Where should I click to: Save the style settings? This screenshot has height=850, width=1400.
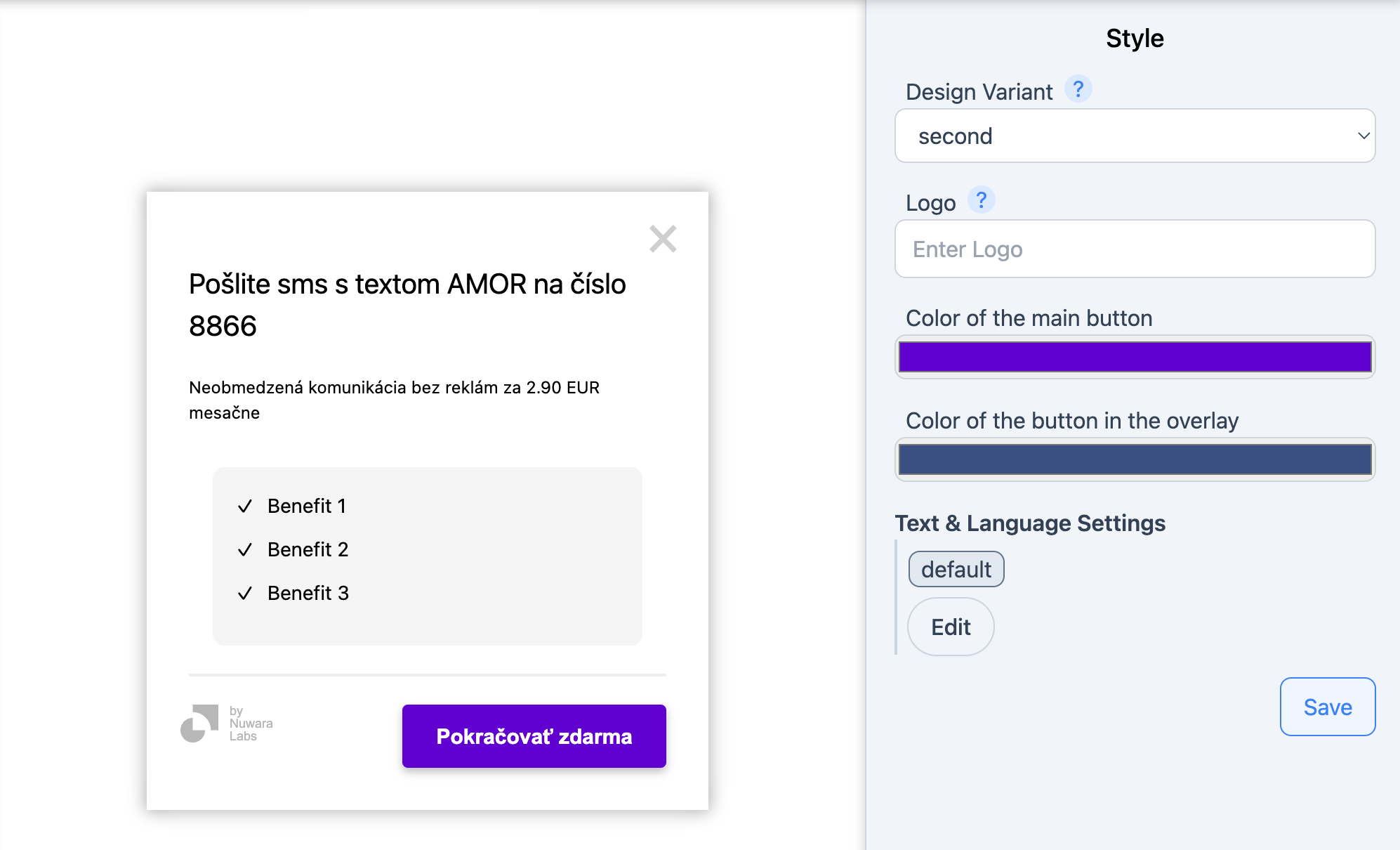tap(1327, 707)
